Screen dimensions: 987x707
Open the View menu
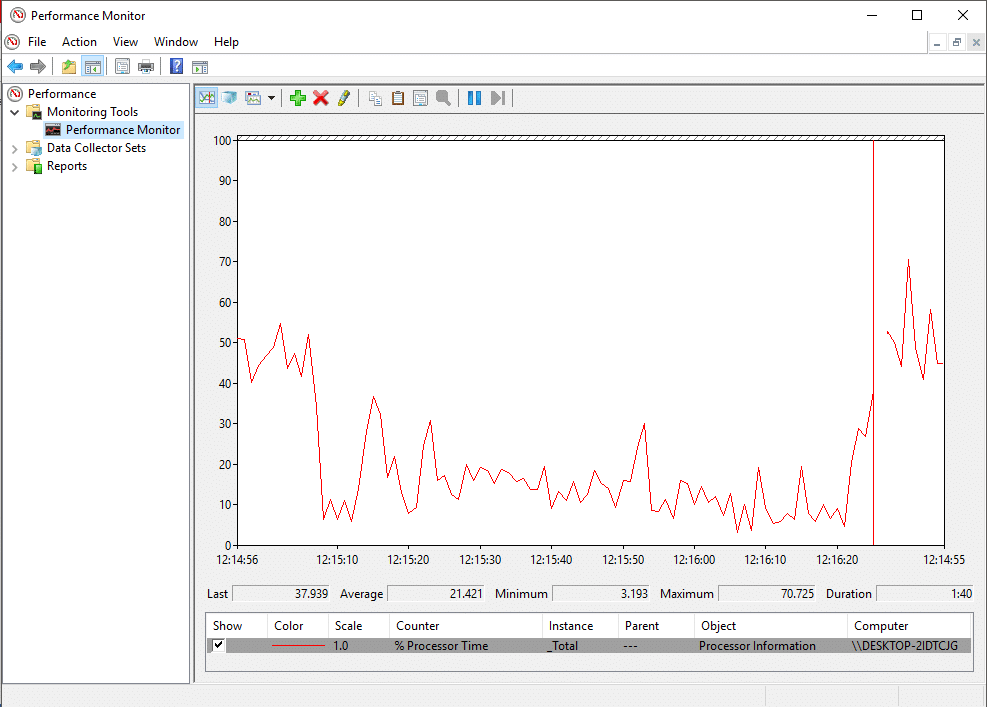[125, 42]
